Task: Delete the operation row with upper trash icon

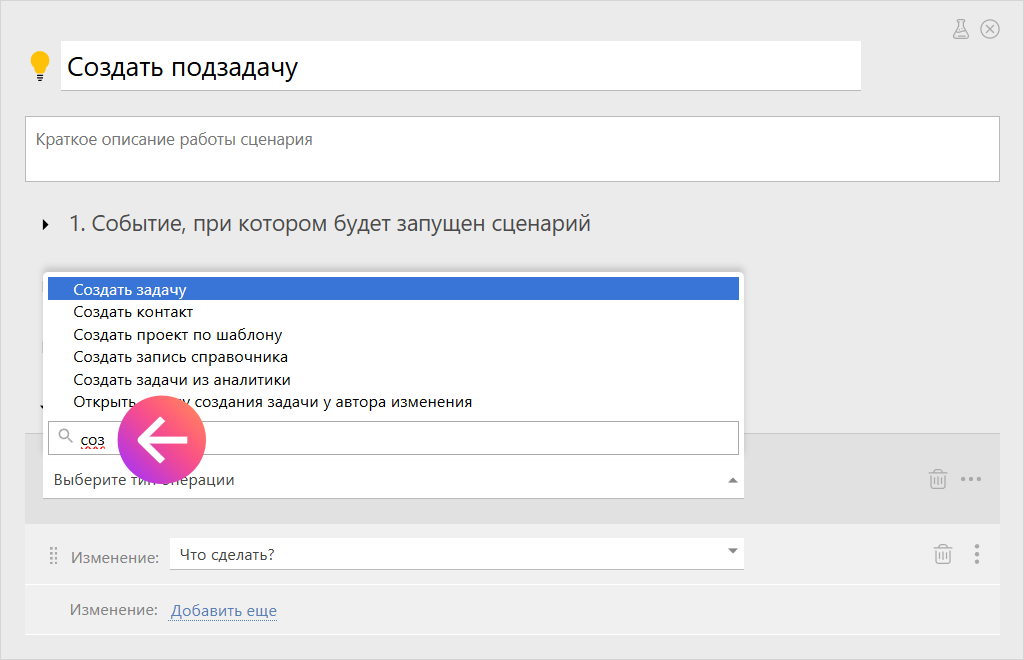Action: pos(938,479)
